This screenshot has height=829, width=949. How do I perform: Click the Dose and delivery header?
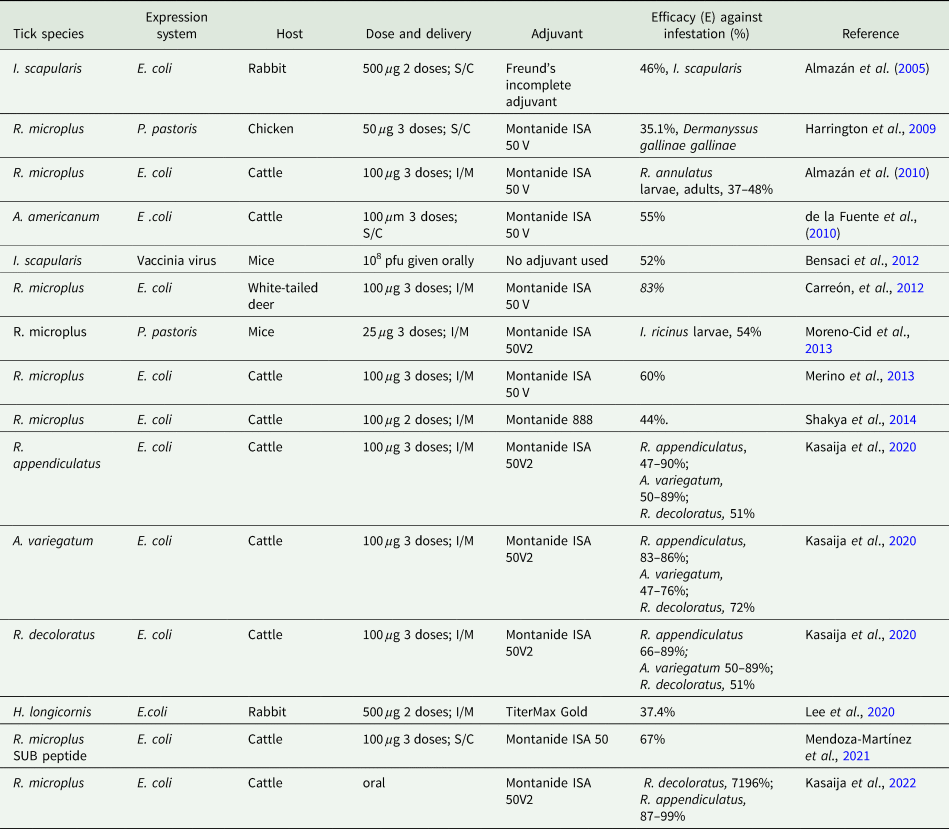pyautogui.click(x=418, y=34)
